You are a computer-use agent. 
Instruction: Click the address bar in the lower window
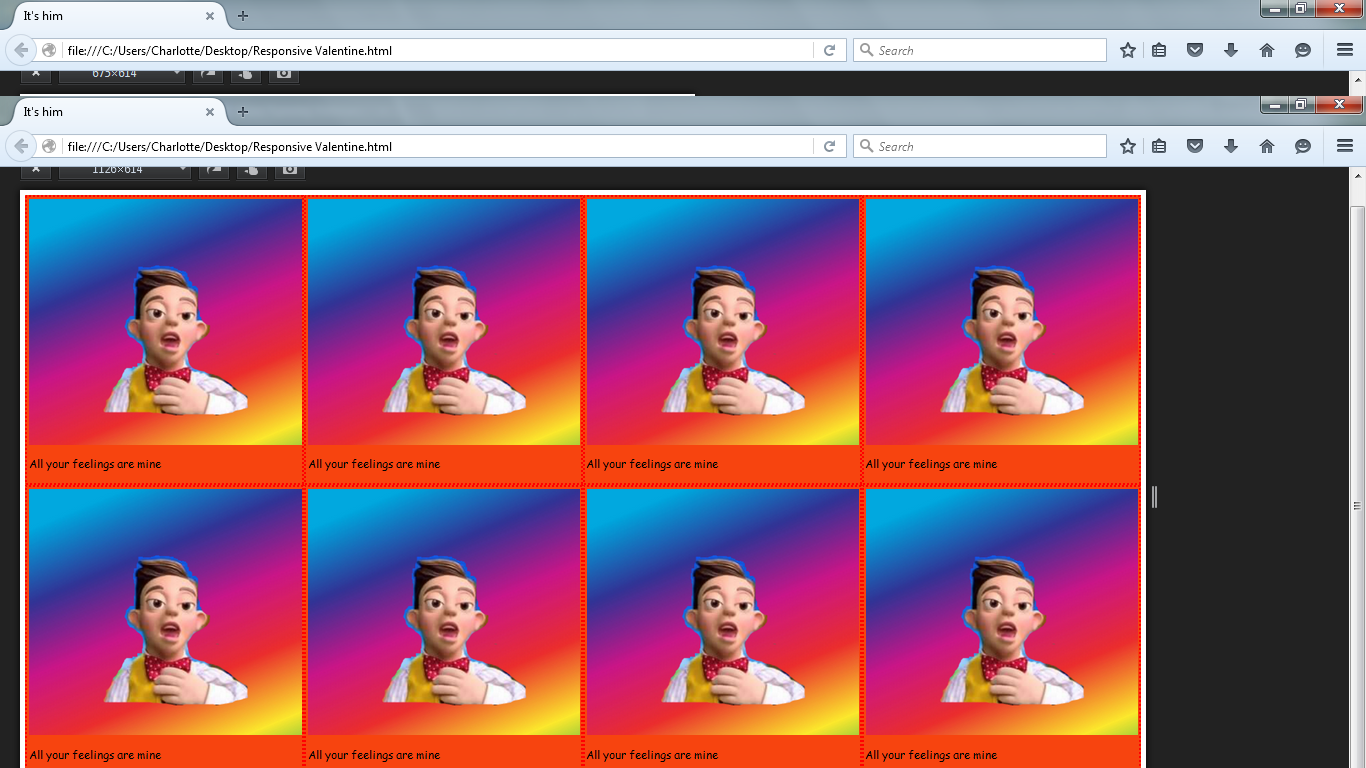pos(438,146)
